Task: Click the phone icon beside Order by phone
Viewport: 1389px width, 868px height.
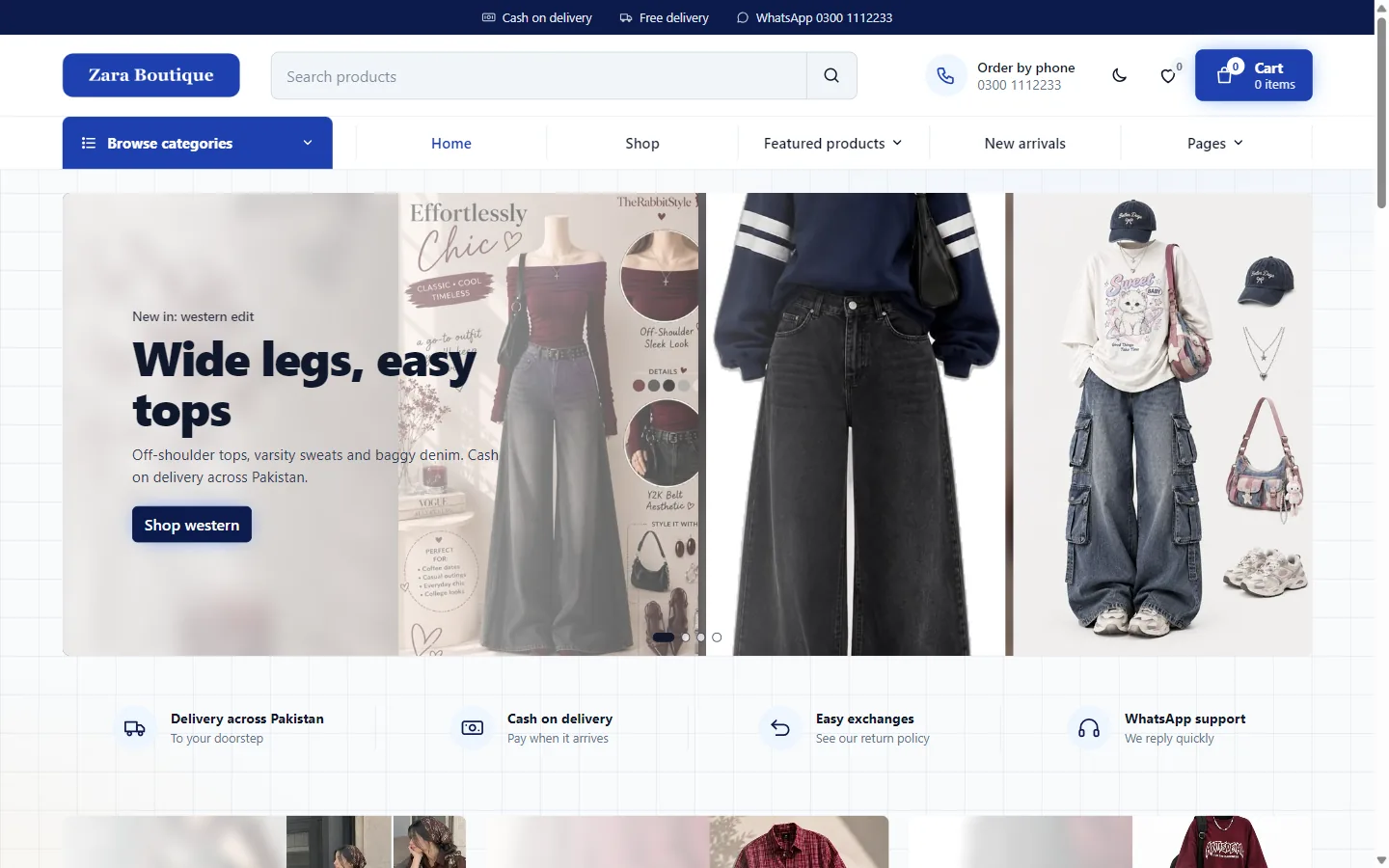Action: pyautogui.click(x=945, y=75)
